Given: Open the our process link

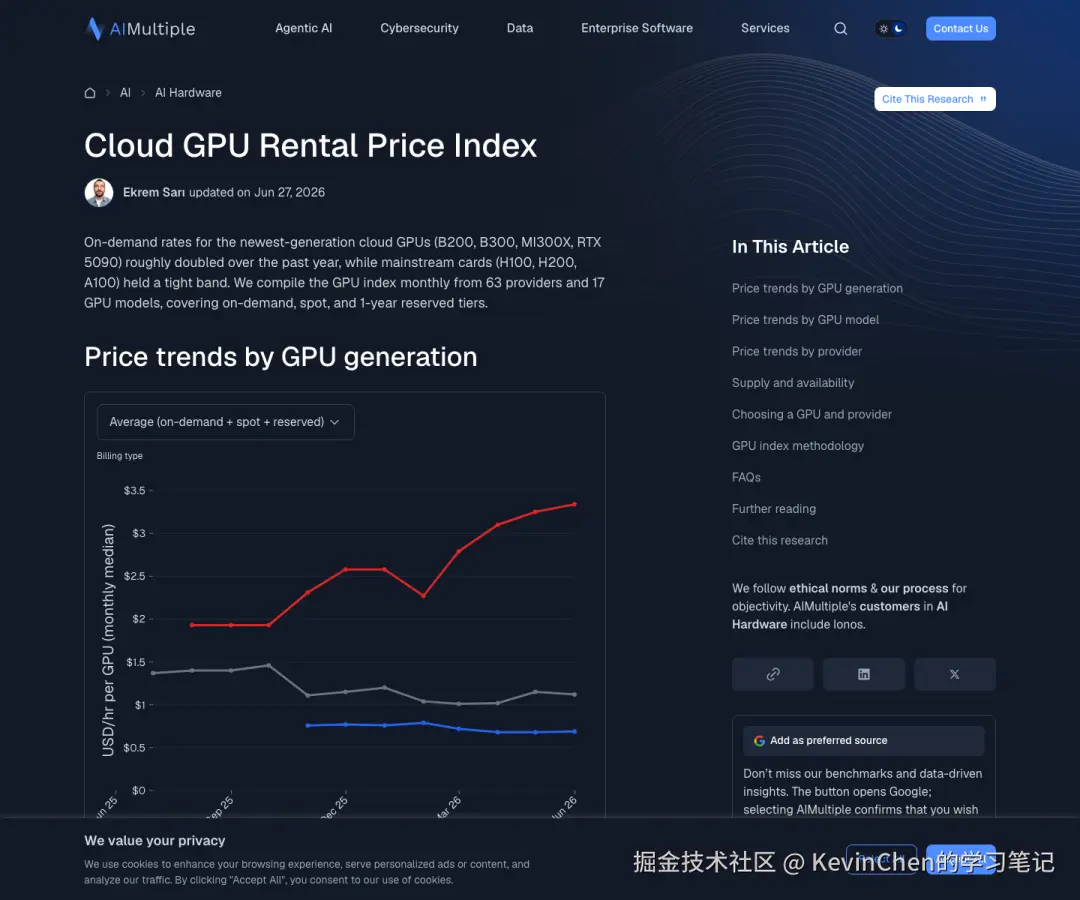Looking at the screenshot, I should pyautogui.click(x=915, y=588).
